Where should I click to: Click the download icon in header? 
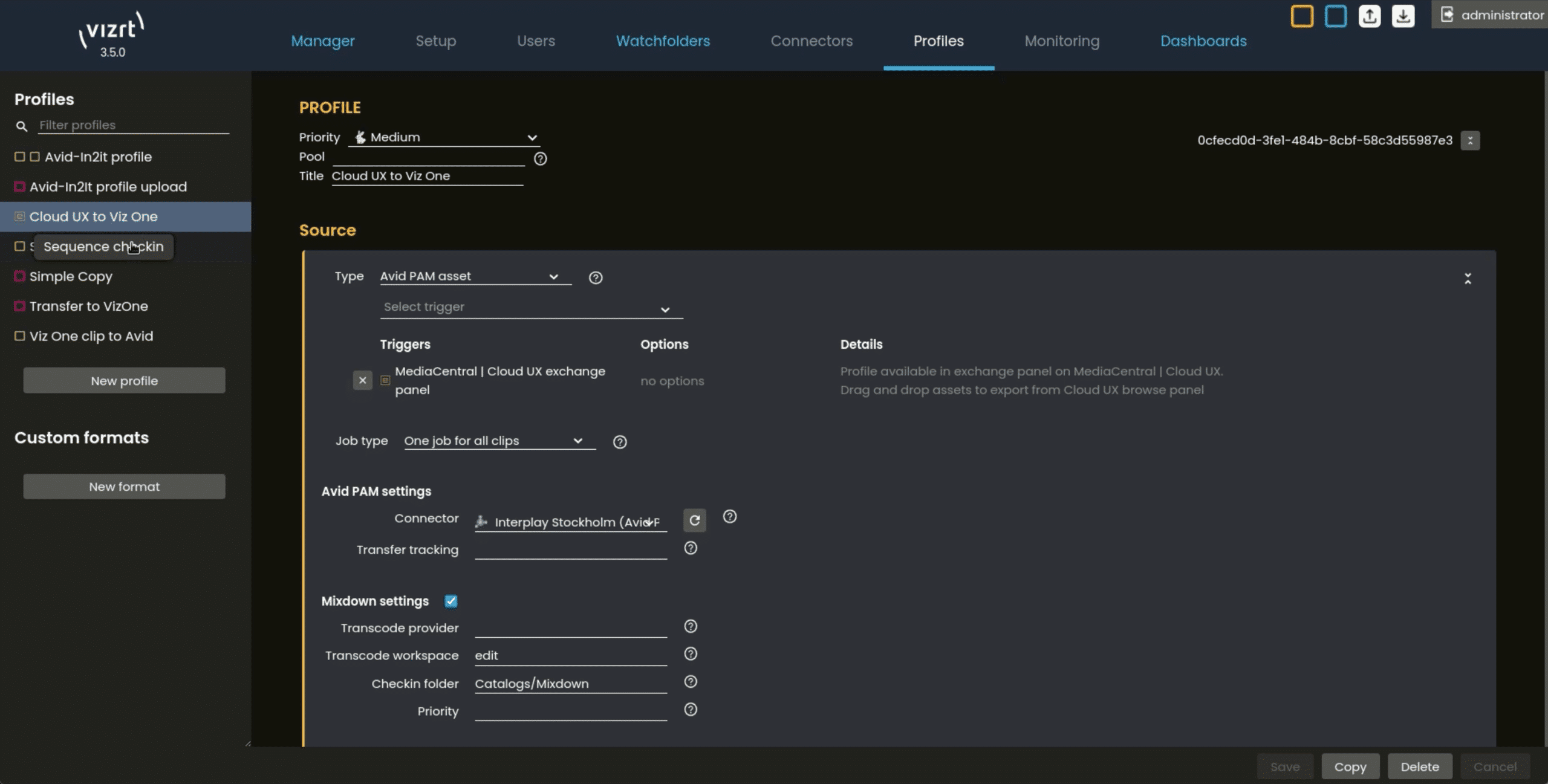point(1403,16)
